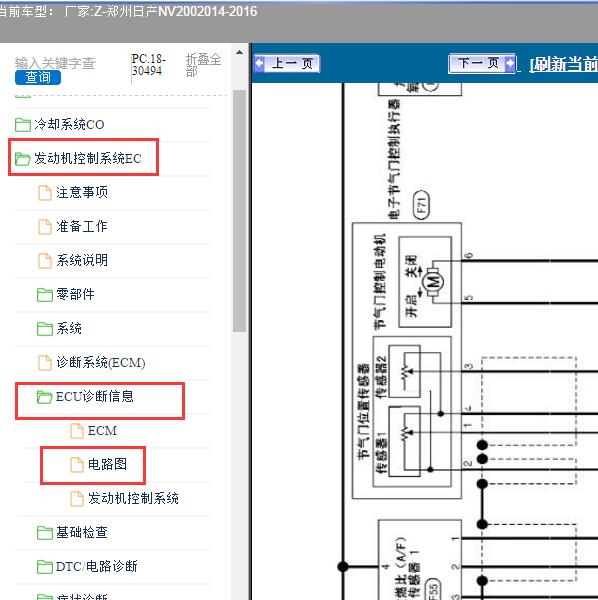Expand the DTC/电路诊断 folder
The height and width of the screenshot is (600, 598).
point(96,567)
